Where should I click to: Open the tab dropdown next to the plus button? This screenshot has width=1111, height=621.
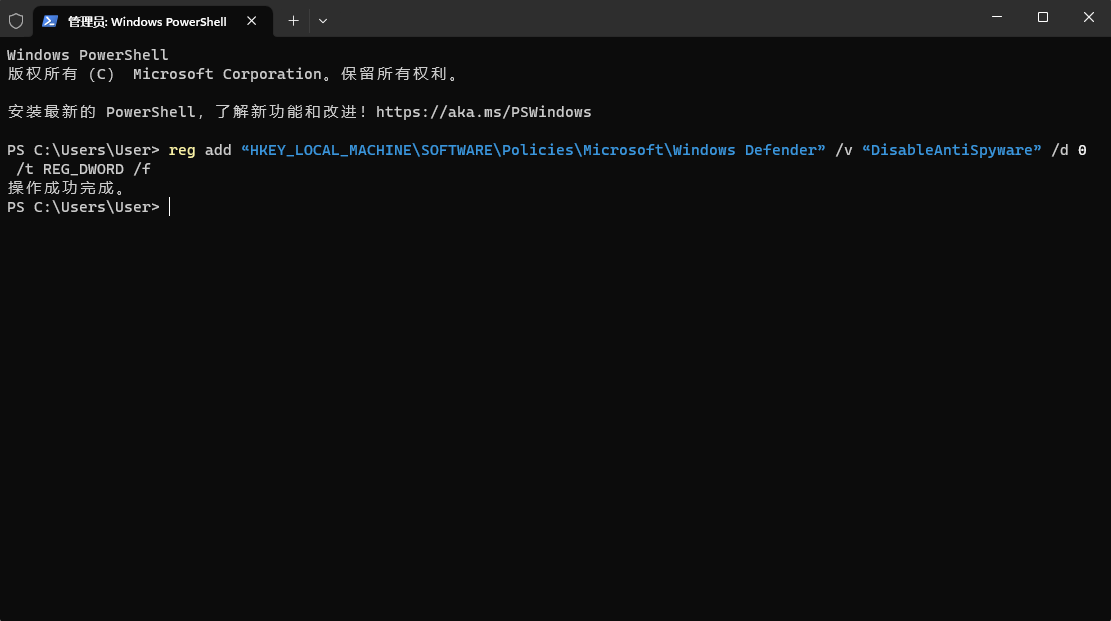pyautogui.click(x=322, y=20)
